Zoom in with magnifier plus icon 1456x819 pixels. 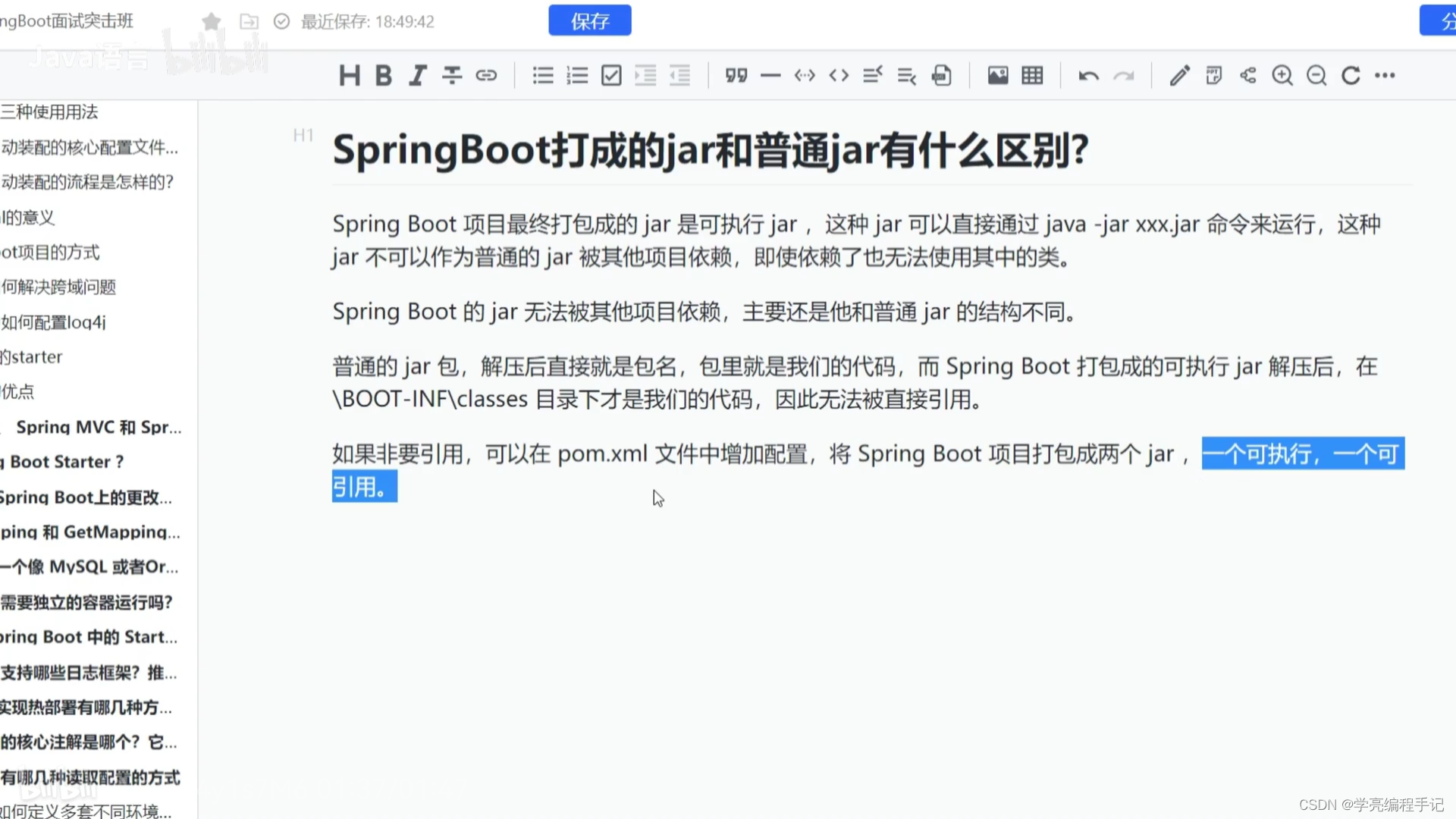pyautogui.click(x=1282, y=75)
